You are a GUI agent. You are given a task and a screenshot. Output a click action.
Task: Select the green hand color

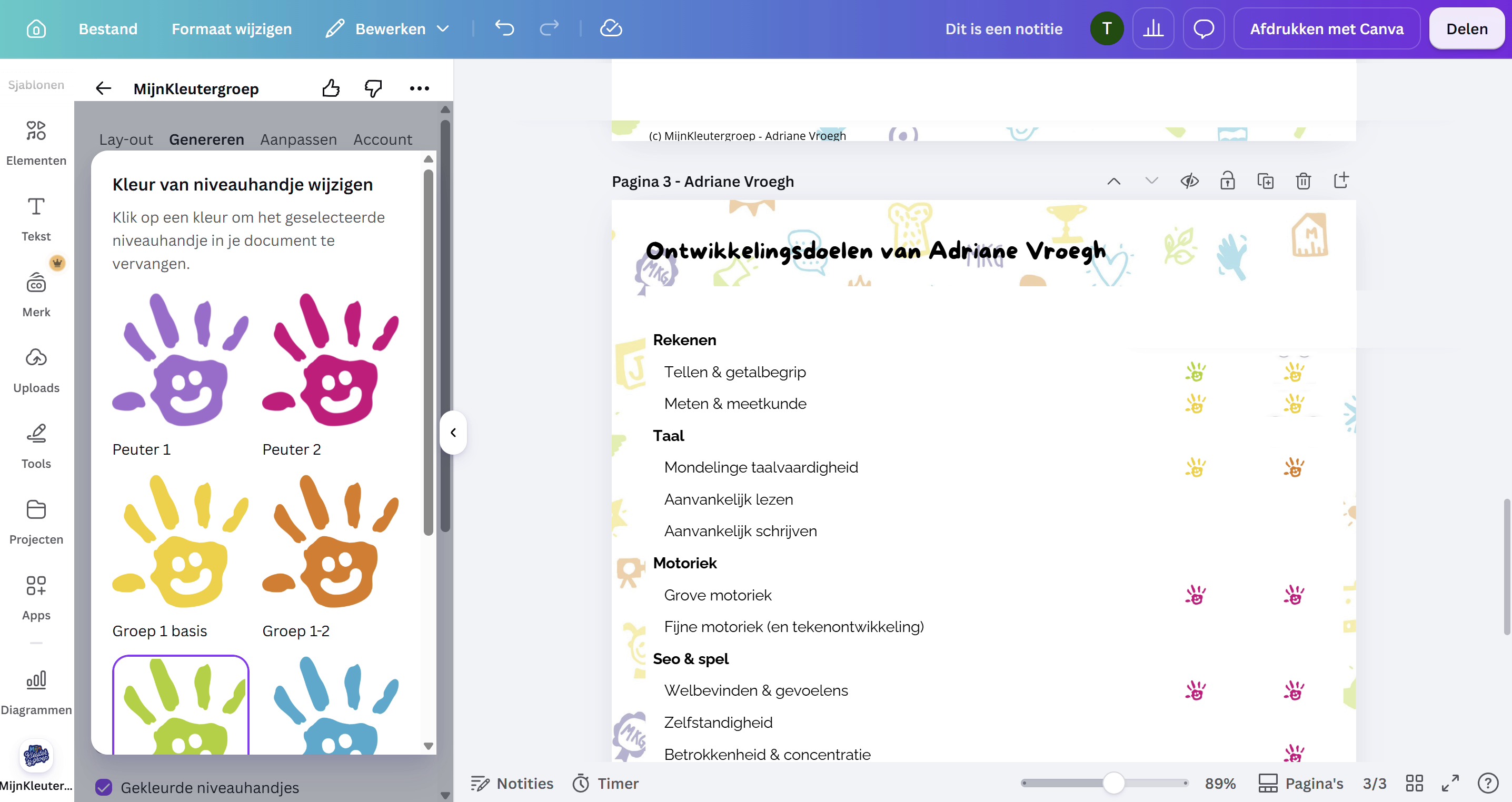coord(180,705)
